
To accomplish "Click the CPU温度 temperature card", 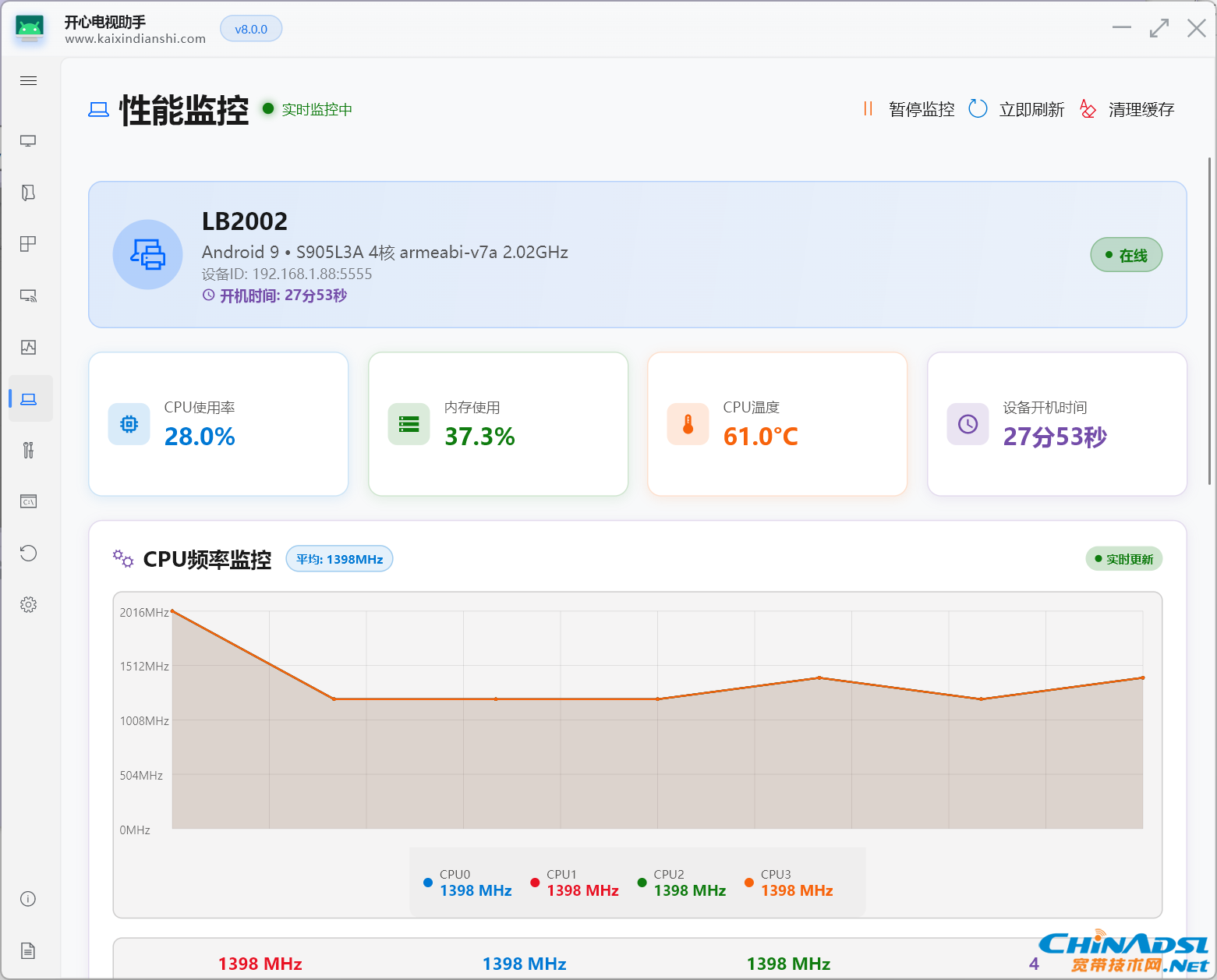I will (x=777, y=424).
